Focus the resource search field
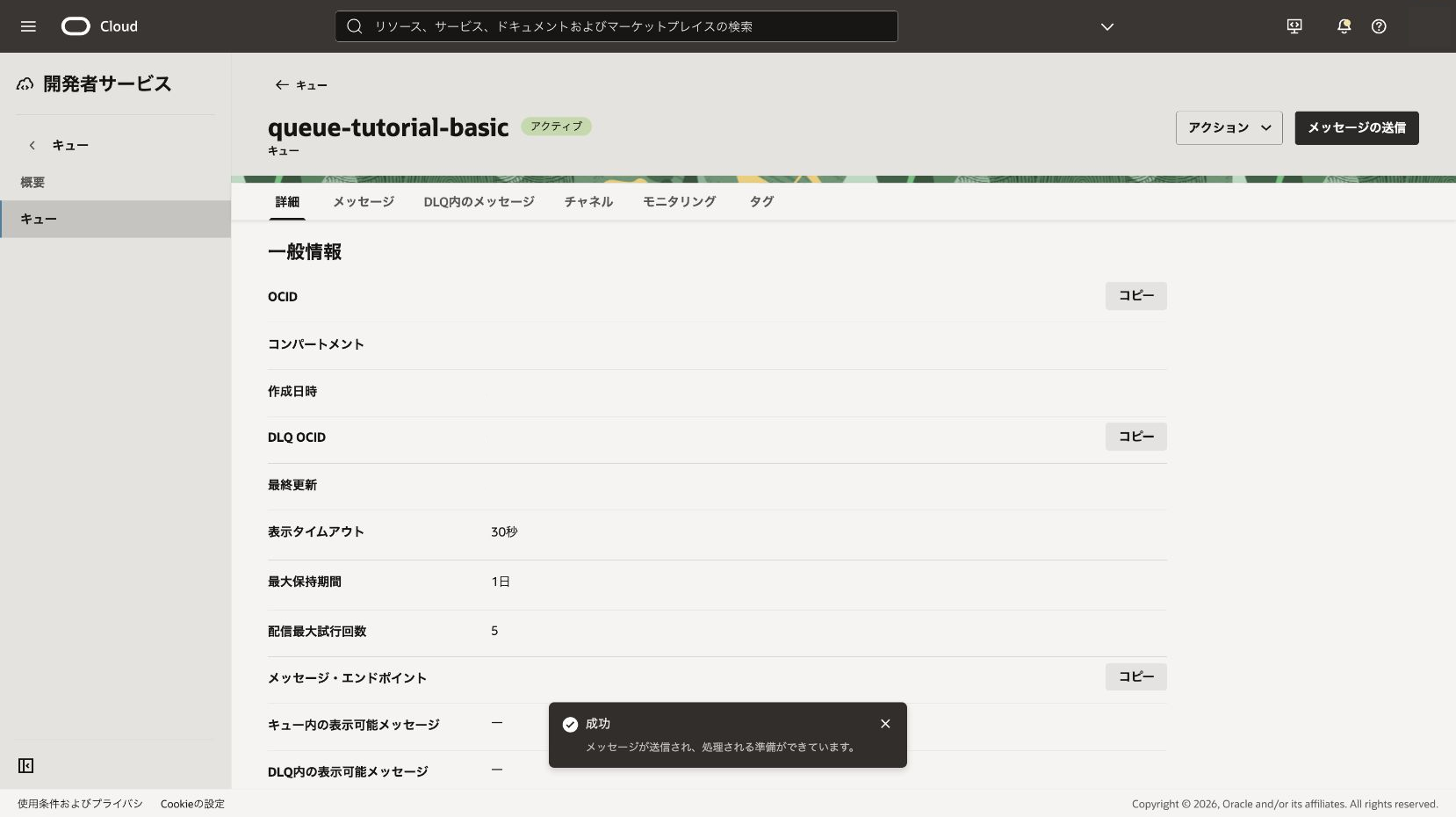The width and height of the screenshot is (1456, 817). 616,26
